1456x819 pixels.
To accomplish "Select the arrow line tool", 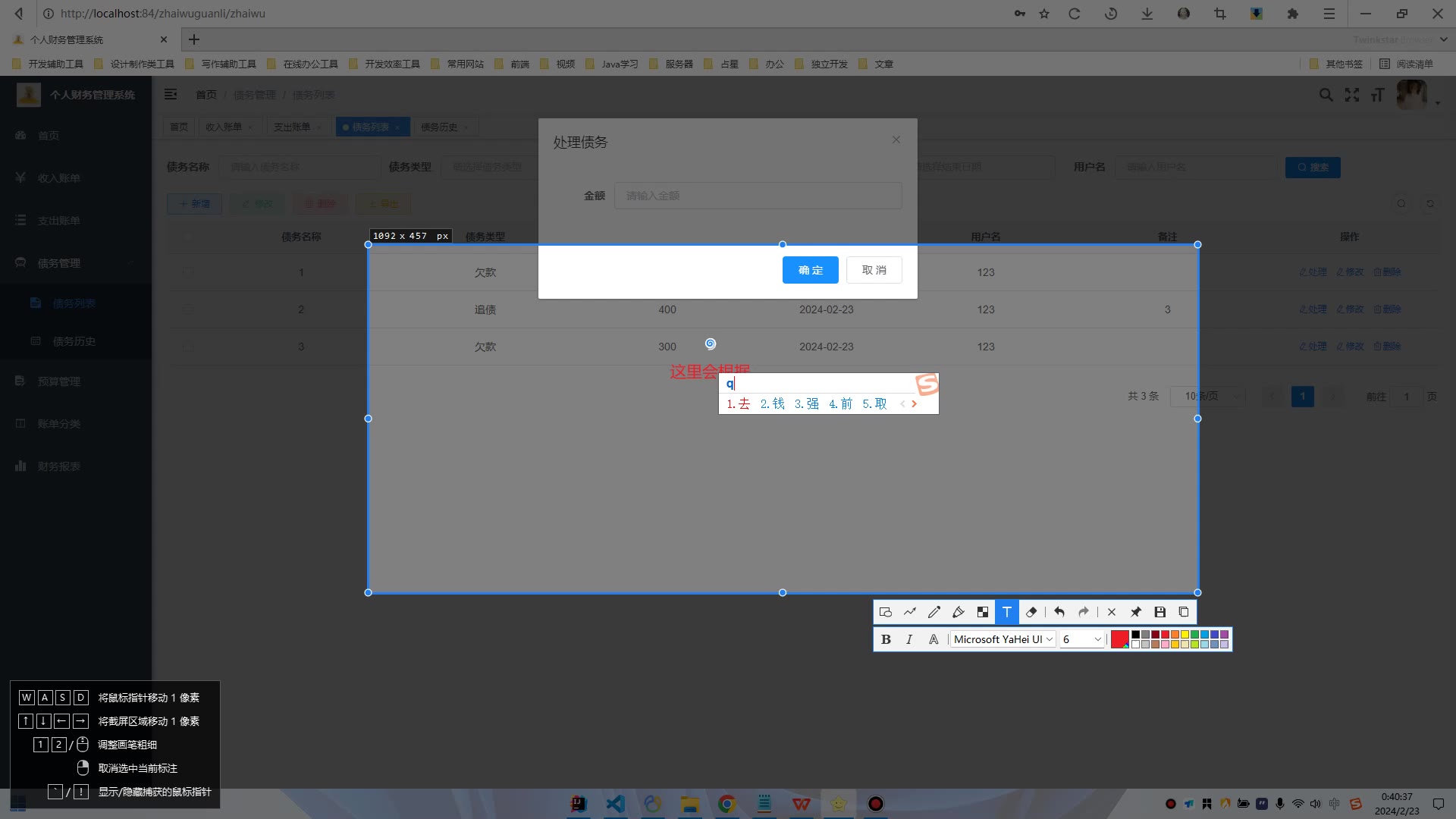I will coord(910,612).
